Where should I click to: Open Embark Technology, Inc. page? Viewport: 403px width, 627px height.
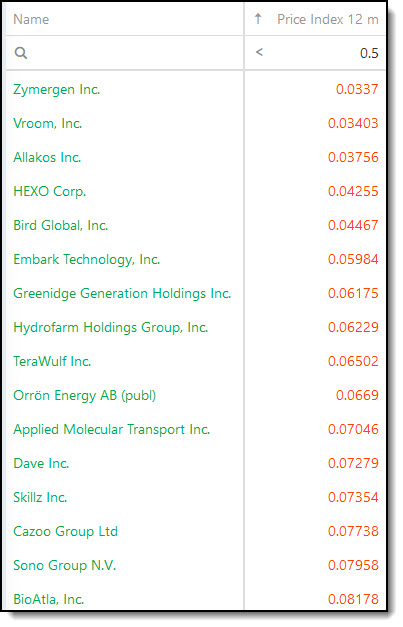[x=87, y=260]
